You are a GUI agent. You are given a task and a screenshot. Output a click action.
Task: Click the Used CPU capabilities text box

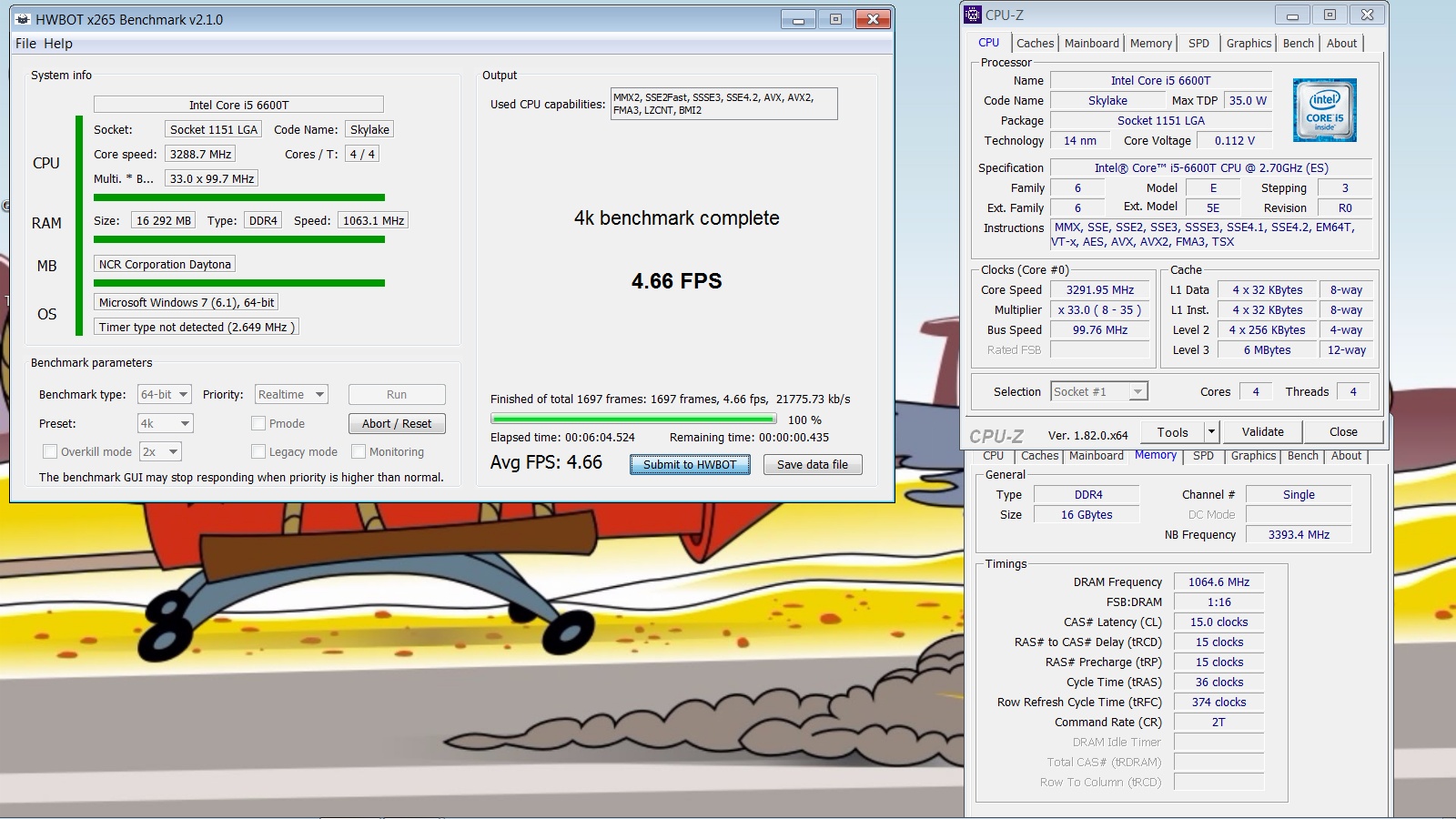[724, 104]
